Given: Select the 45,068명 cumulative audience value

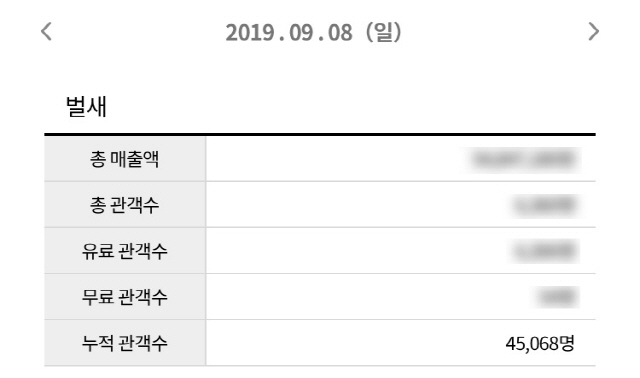Looking at the screenshot, I should (540, 344).
